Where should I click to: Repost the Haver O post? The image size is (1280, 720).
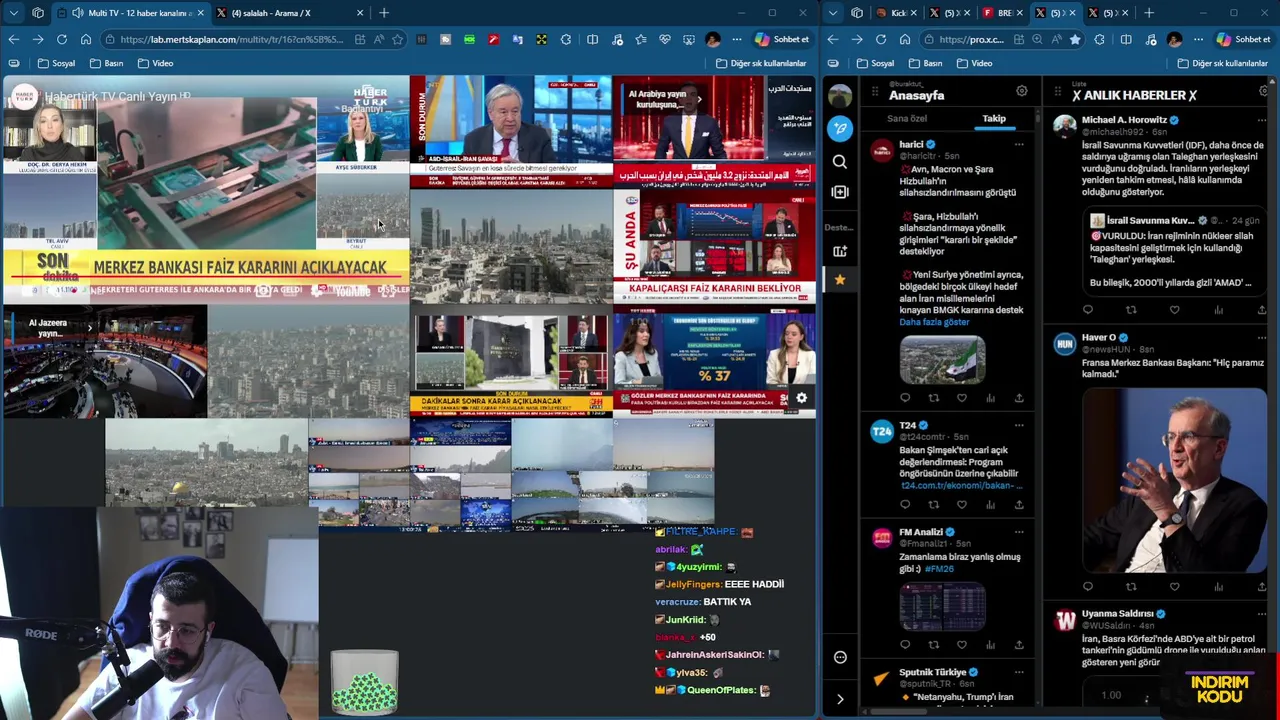click(x=1131, y=587)
